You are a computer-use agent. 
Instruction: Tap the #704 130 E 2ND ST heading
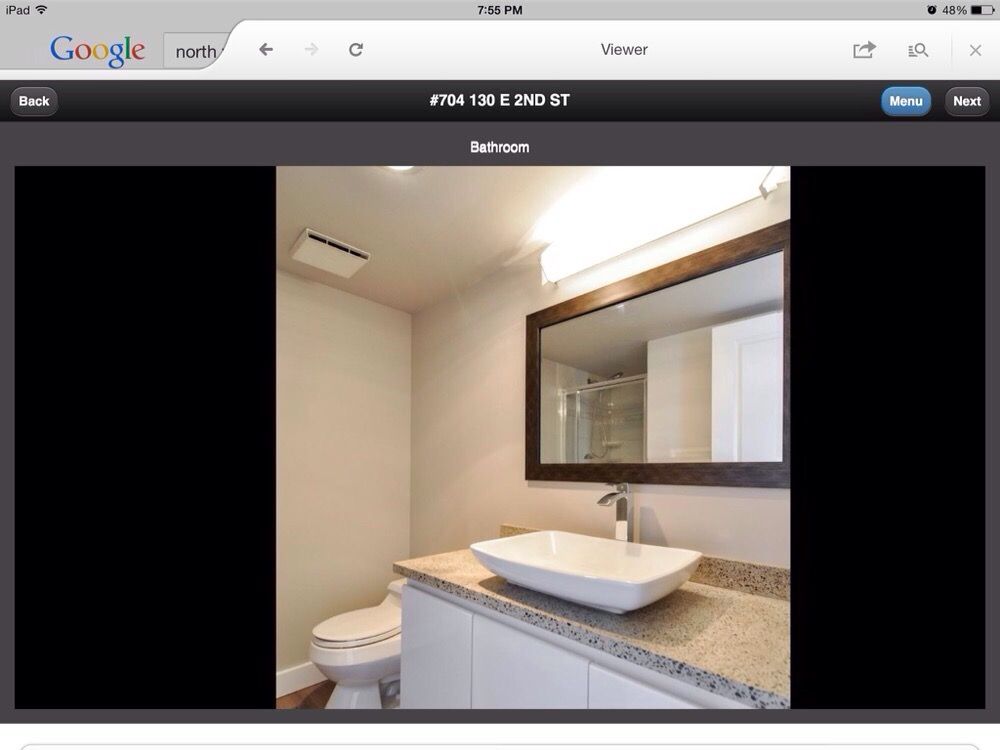[499, 101]
